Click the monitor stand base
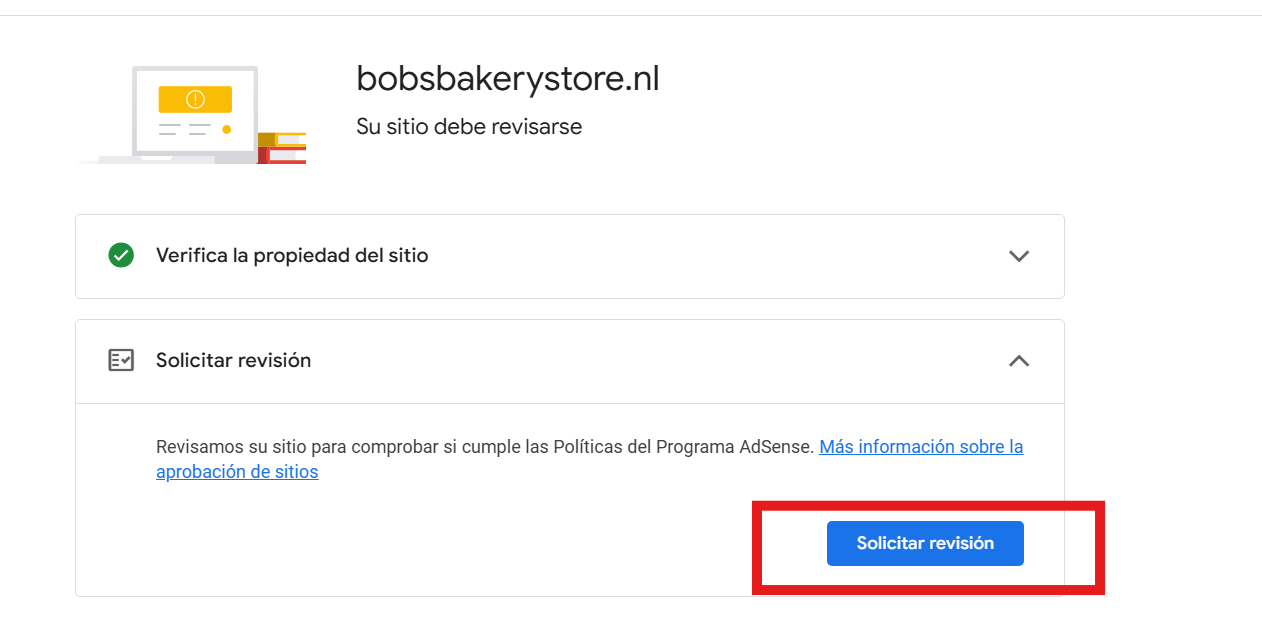1262x637 pixels. pyautogui.click(x=157, y=160)
